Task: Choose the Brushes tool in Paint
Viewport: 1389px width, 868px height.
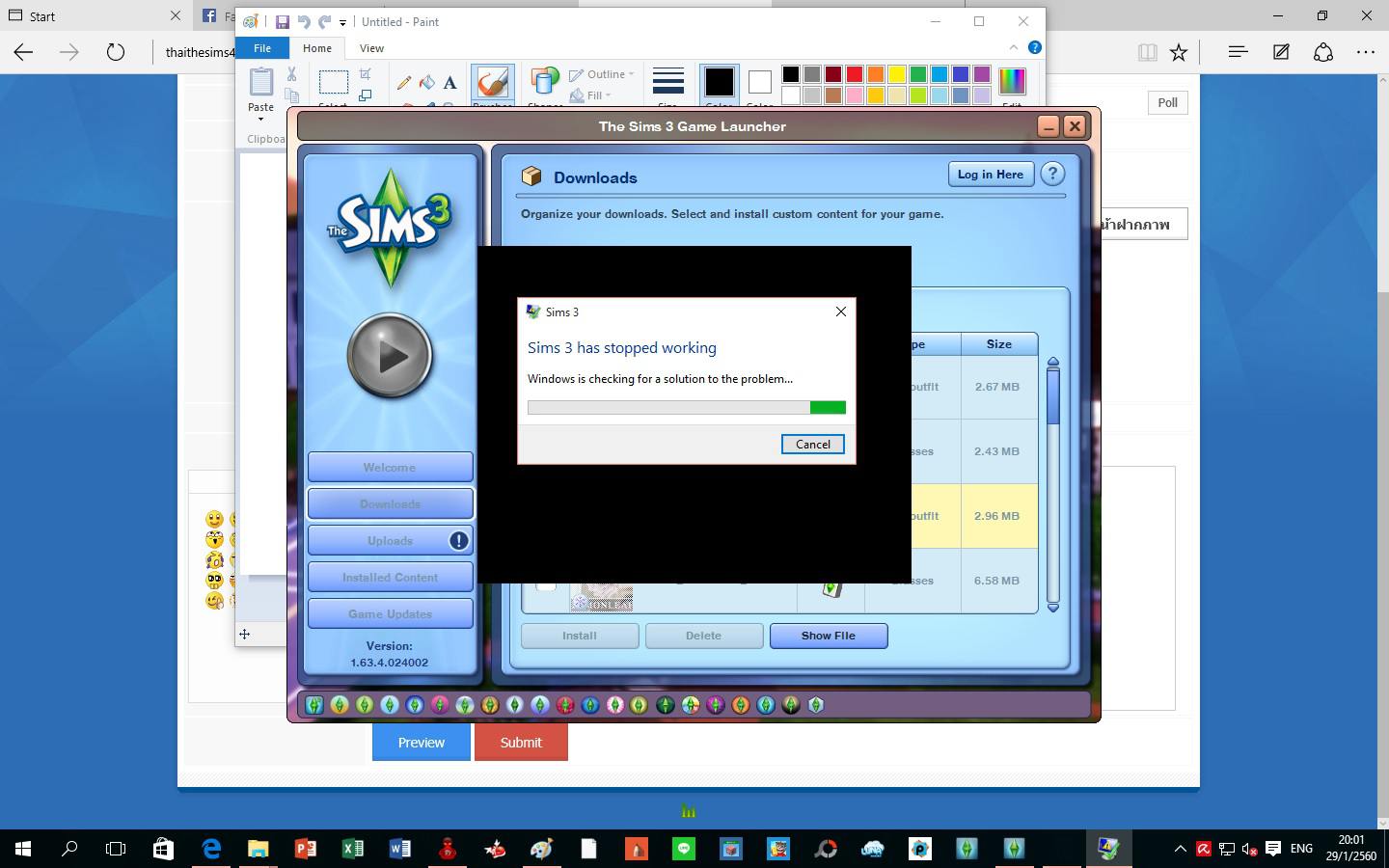Action: pos(492,85)
